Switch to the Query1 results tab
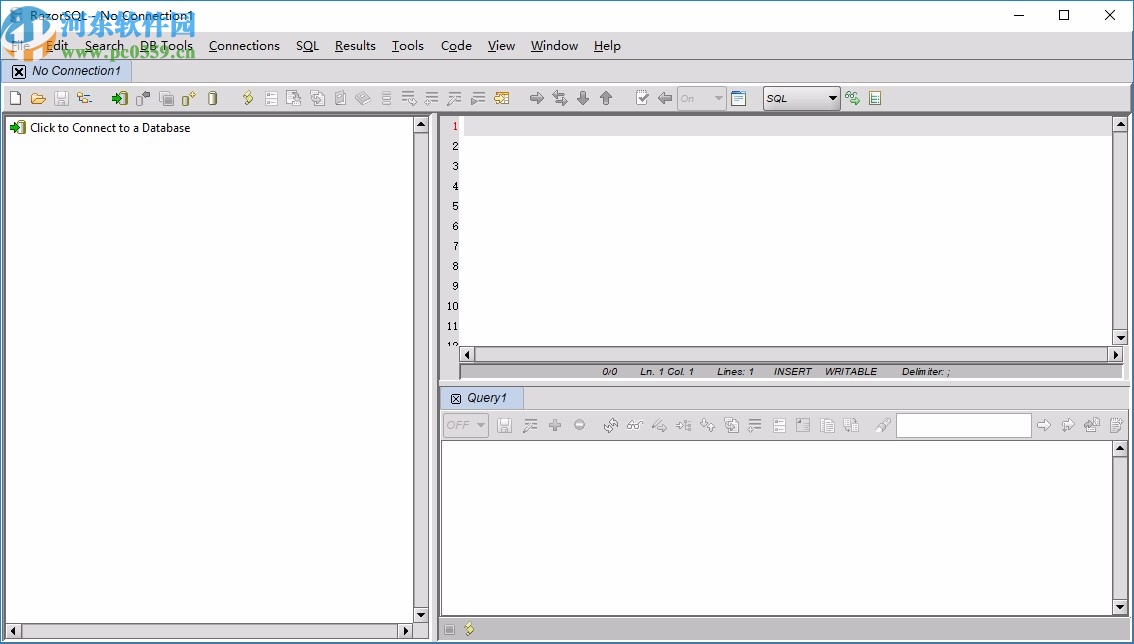The width and height of the screenshot is (1134, 644). click(x=486, y=398)
